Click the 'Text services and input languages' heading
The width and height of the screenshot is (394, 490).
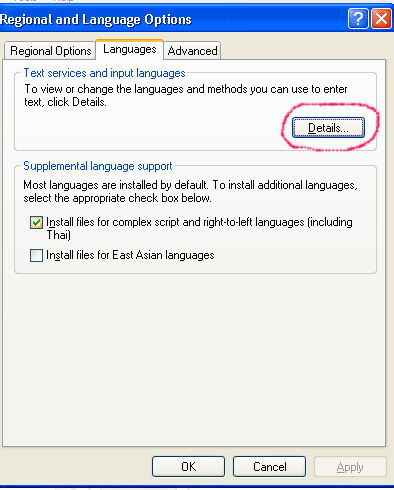tap(104, 73)
